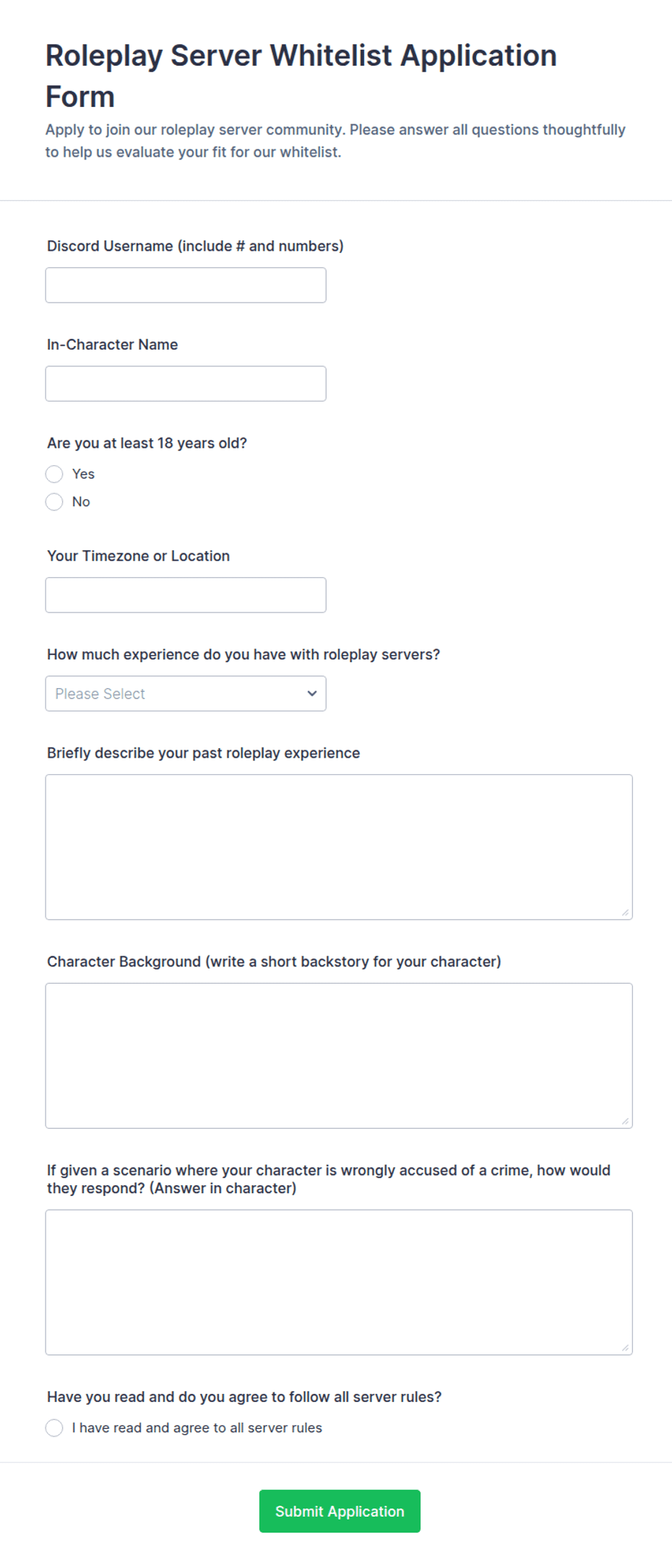Agree to all server rules radio option
Image resolution: width=672 pixels, height=1568 pixels.
click(x=54, y=1428)
